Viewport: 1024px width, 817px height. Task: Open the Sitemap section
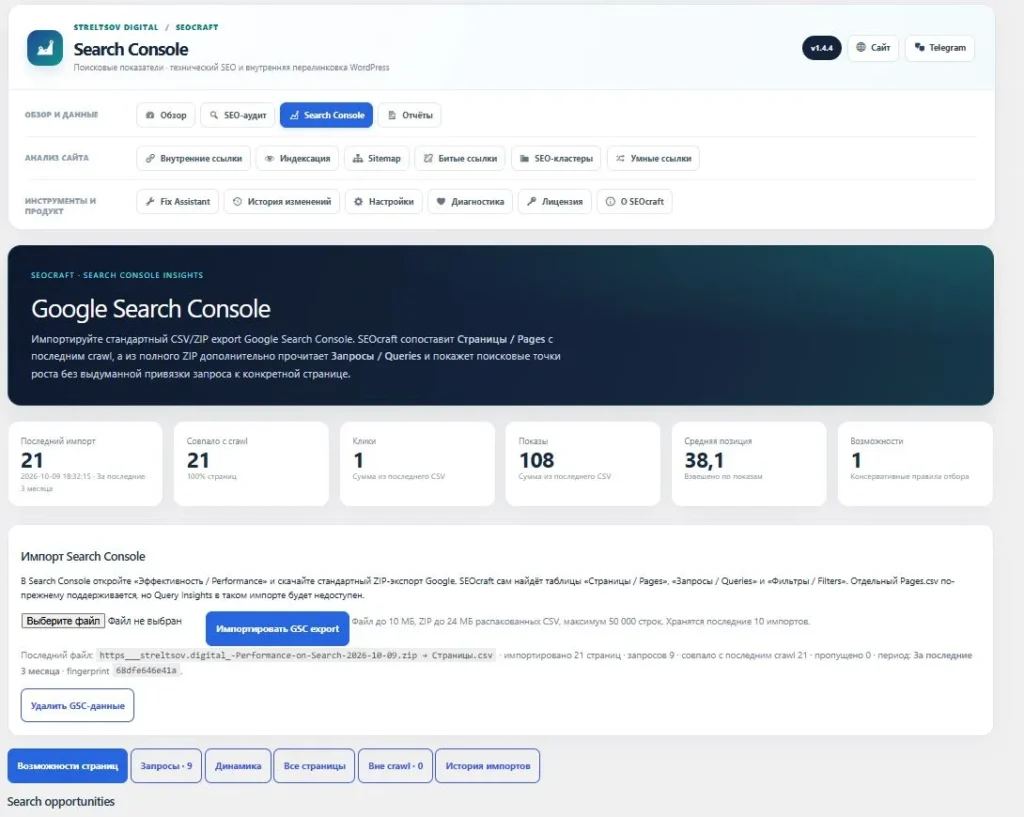tap(377, 158)
